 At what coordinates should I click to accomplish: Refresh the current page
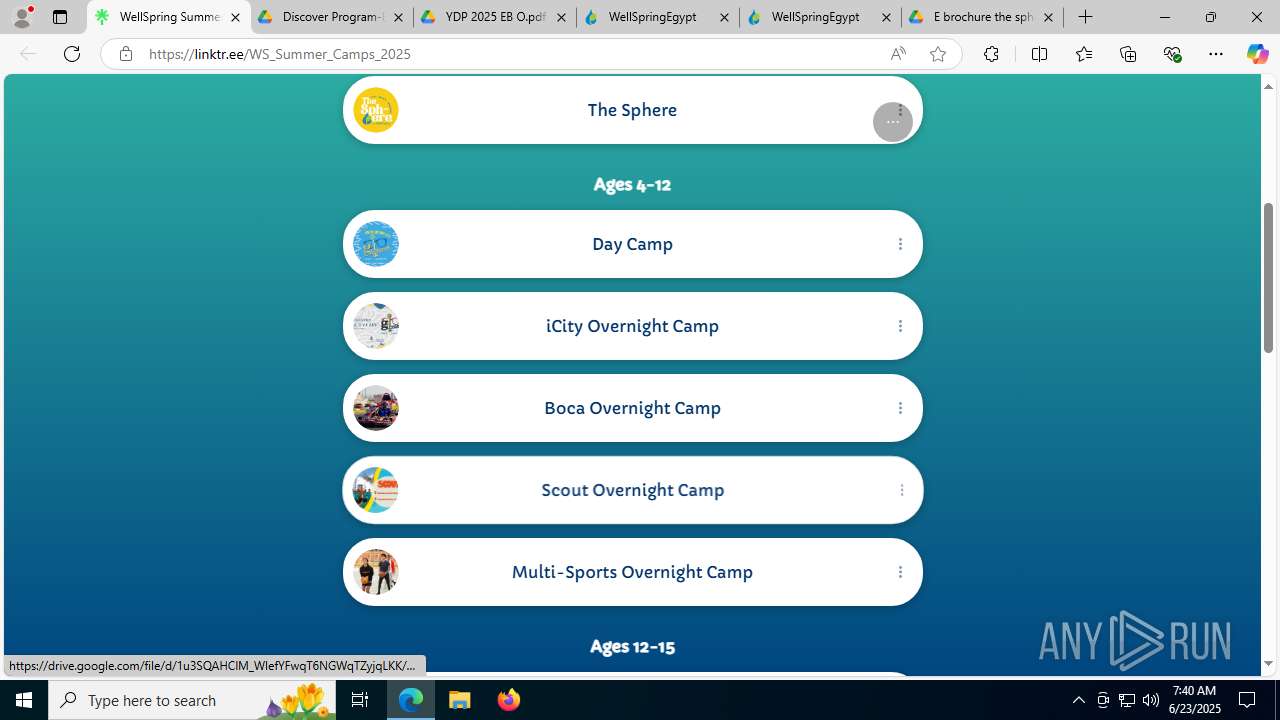pyautogui.click(x=72, y=54)
